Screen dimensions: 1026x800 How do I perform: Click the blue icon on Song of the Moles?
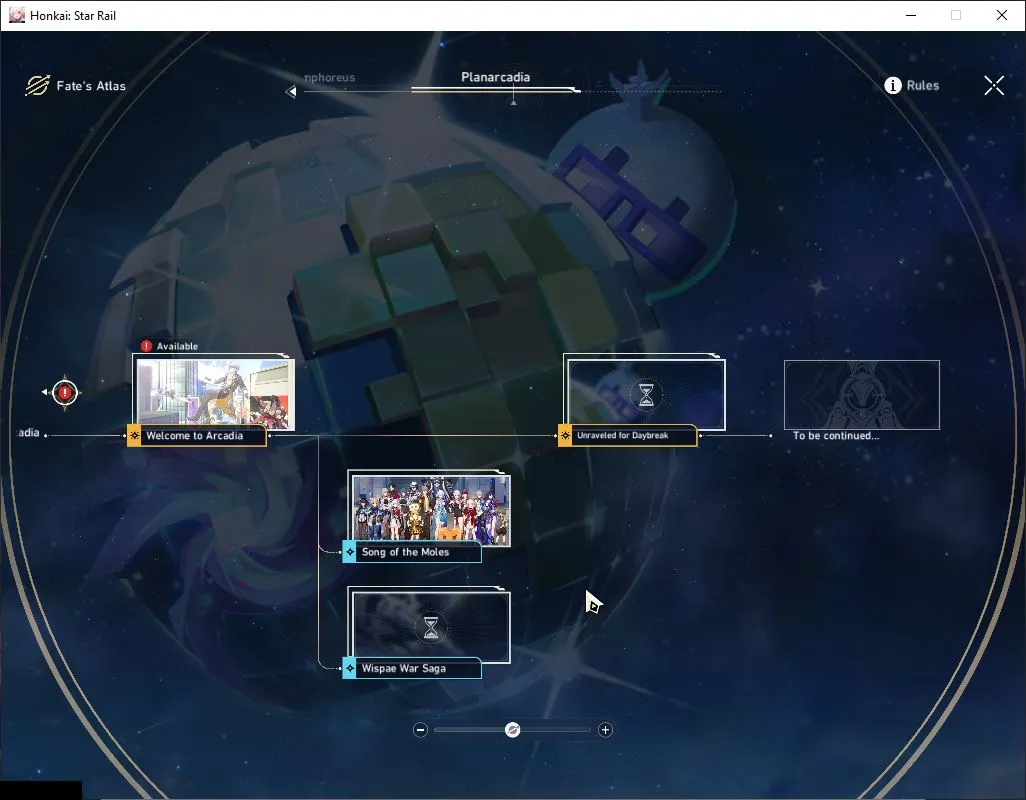350,552
